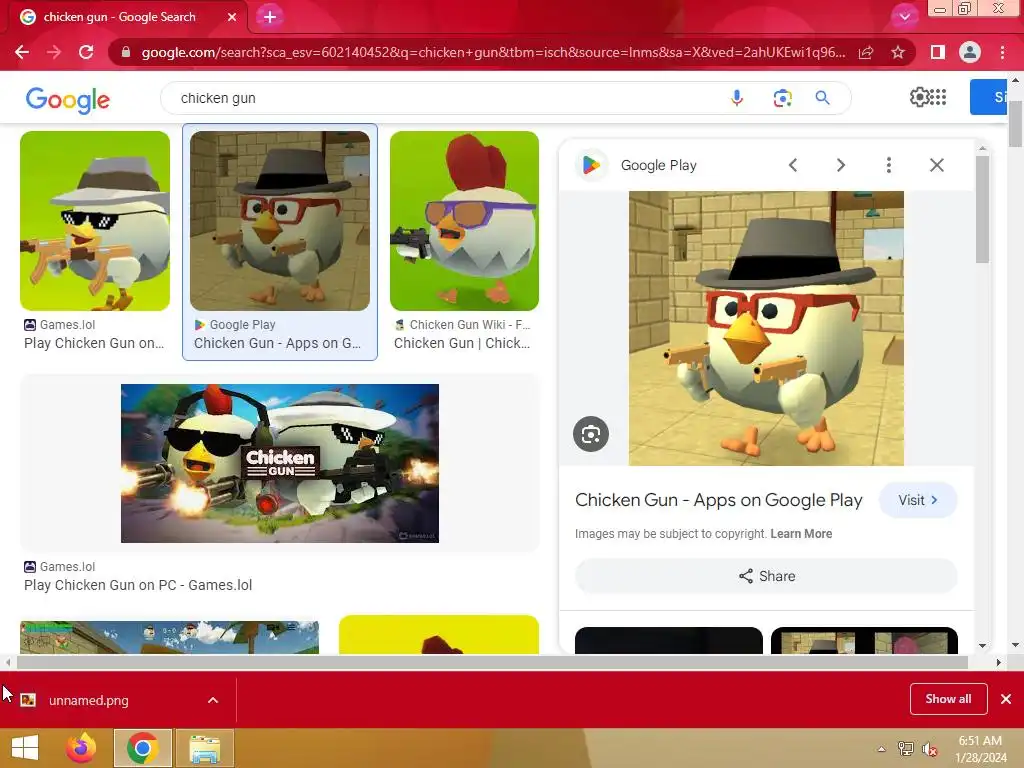Open Chrome three-dot menu
This screenshot has height=768, width=1024.
click(1002, 52)
